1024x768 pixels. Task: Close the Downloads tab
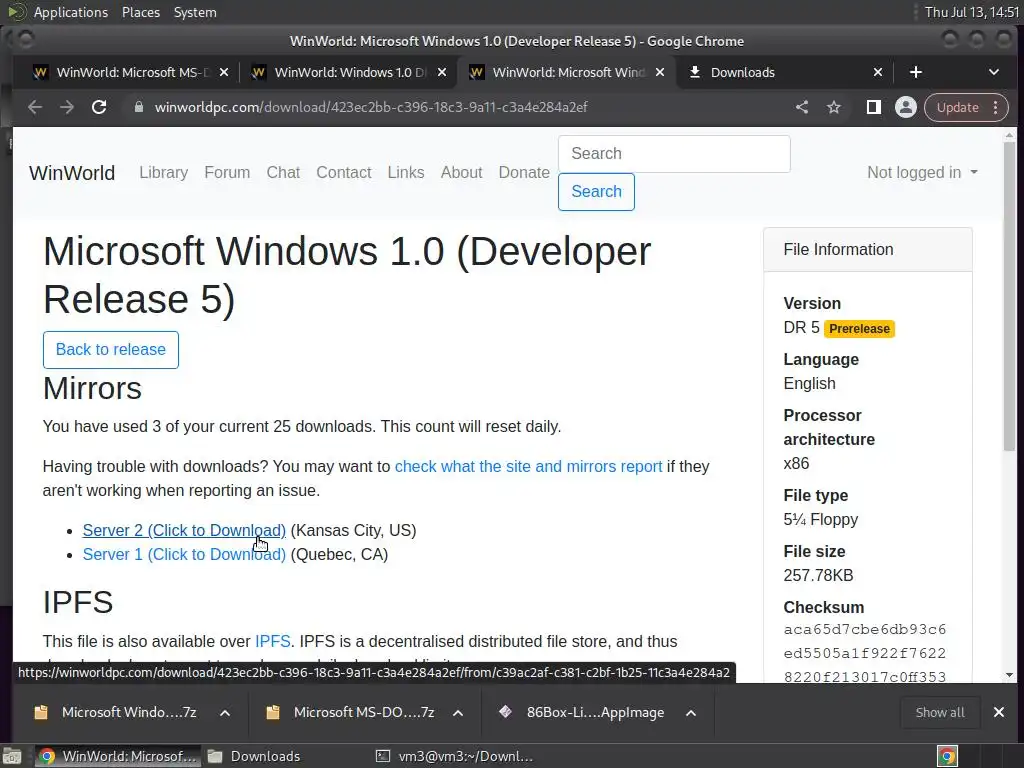[x=878, y=72]
